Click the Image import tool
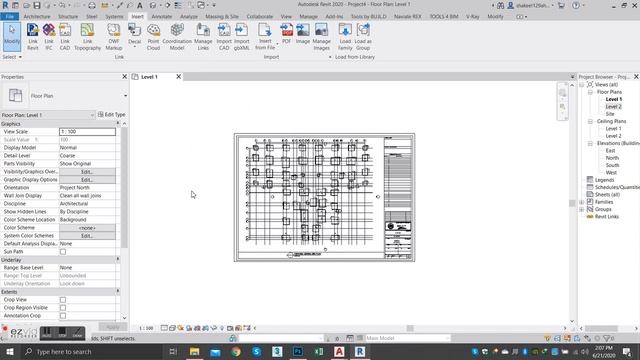Screen dimensions: 640x360 pos(303,33)
